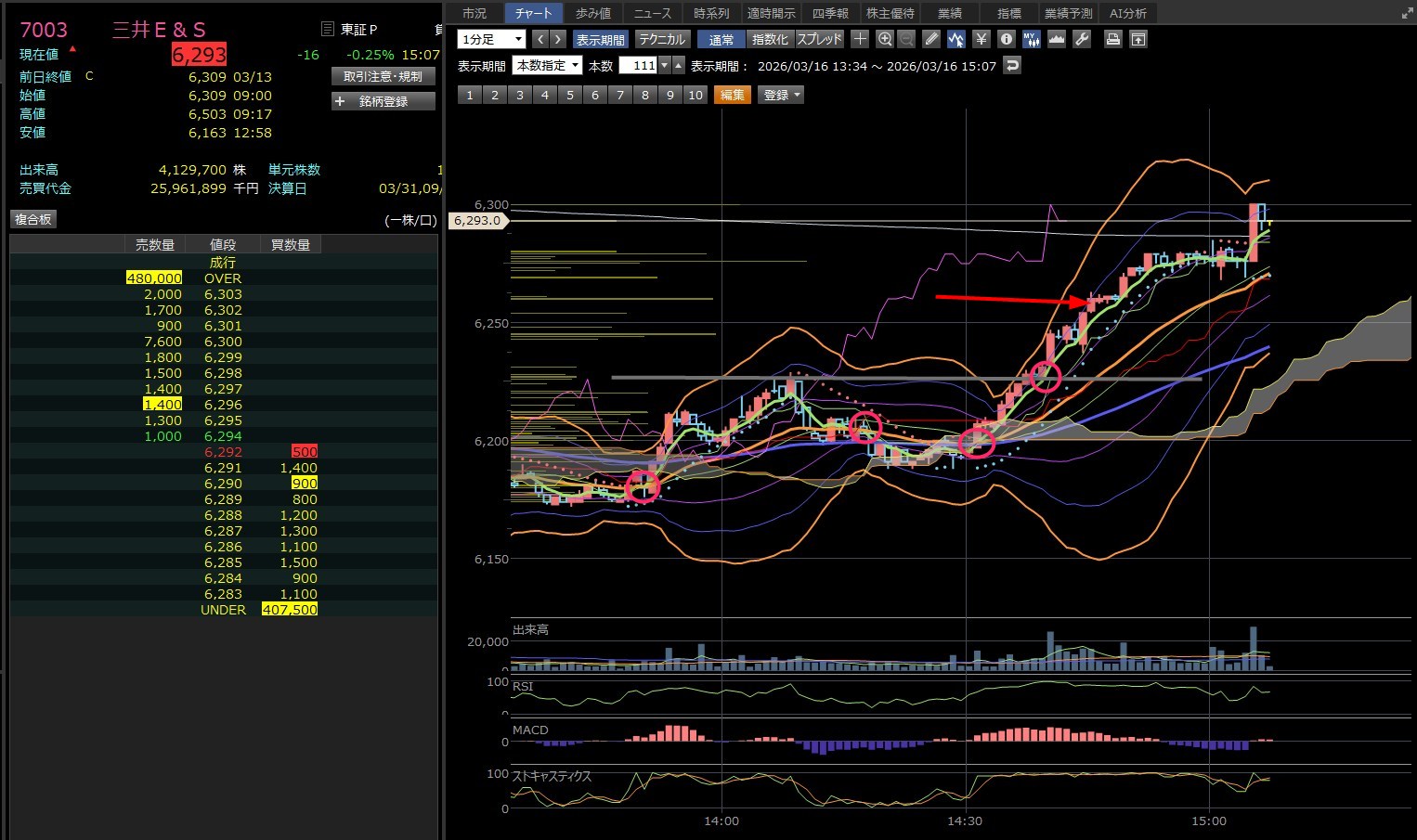The image size is (1417, 840).
Task: Click the yen symbol icon
Action: (x=981, y=39)
